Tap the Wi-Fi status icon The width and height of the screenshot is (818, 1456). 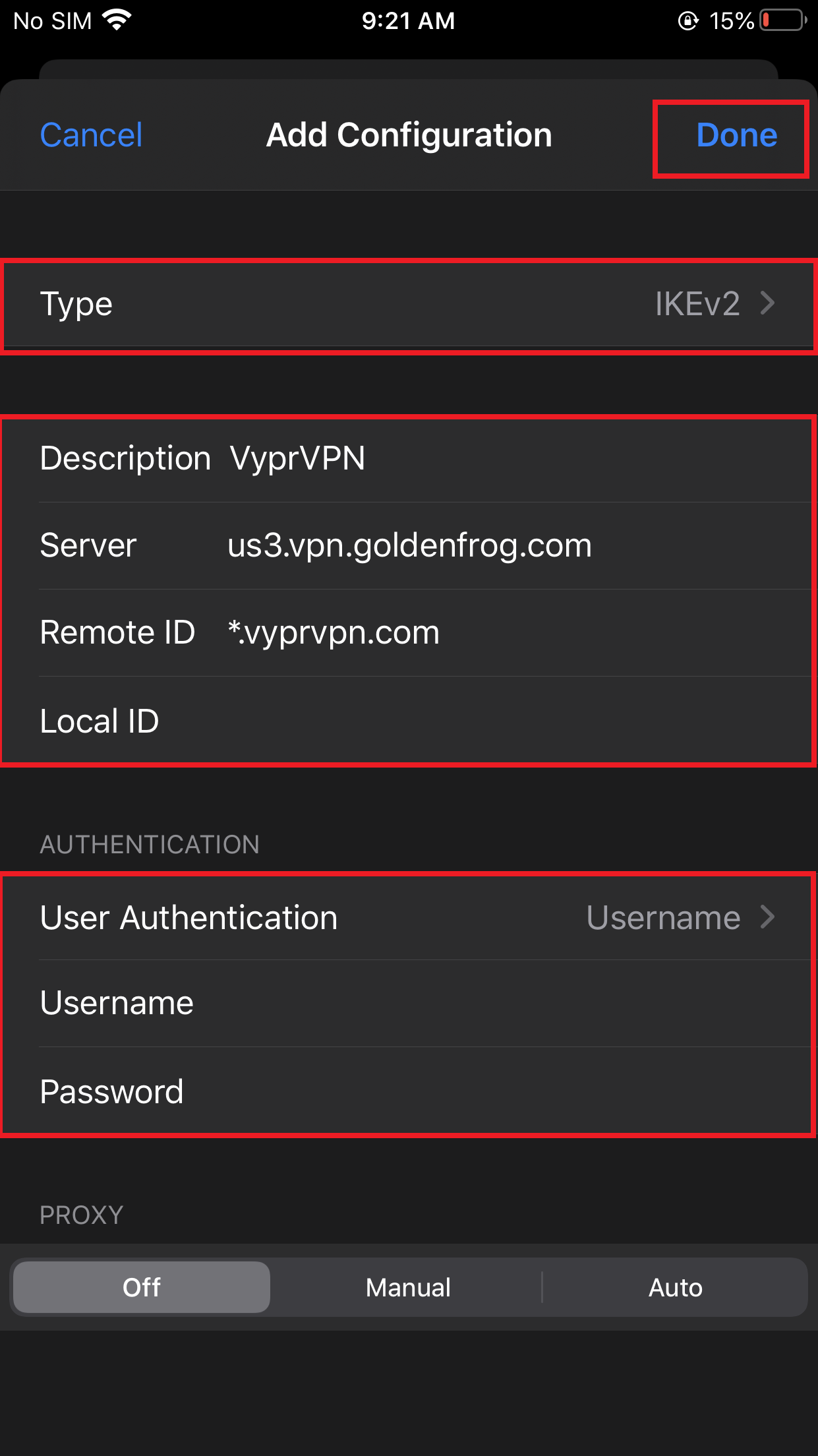click(117, 20)
